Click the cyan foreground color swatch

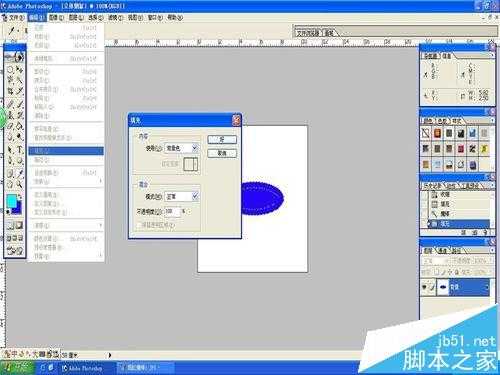12,201
